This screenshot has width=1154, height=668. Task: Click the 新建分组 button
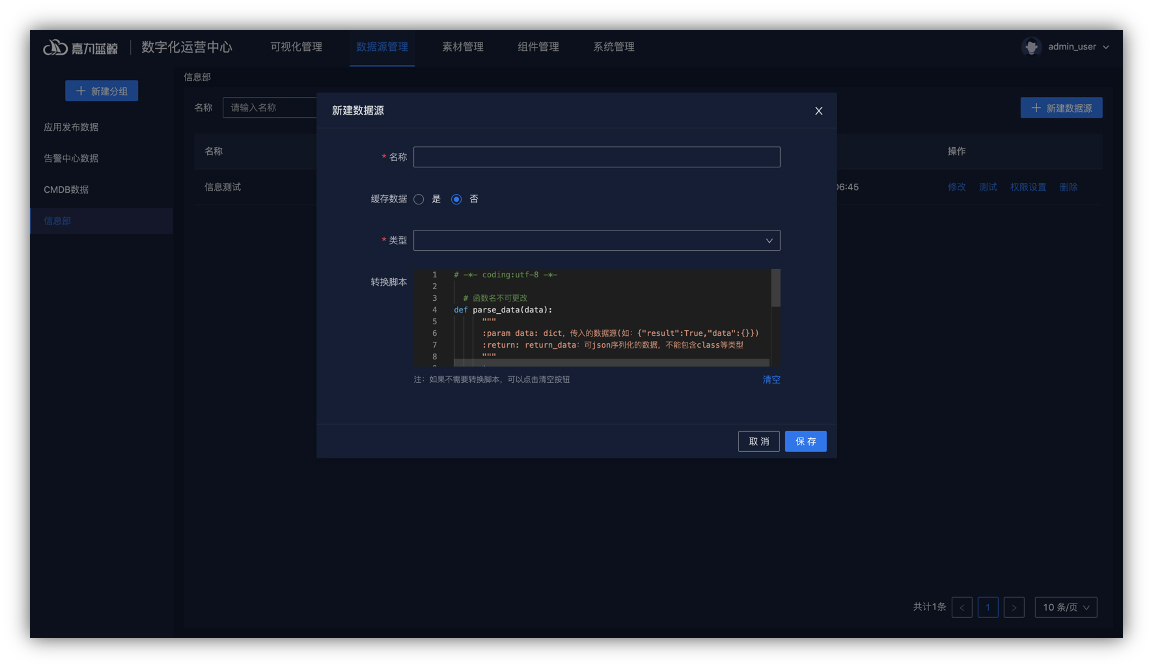pos(102,90)
